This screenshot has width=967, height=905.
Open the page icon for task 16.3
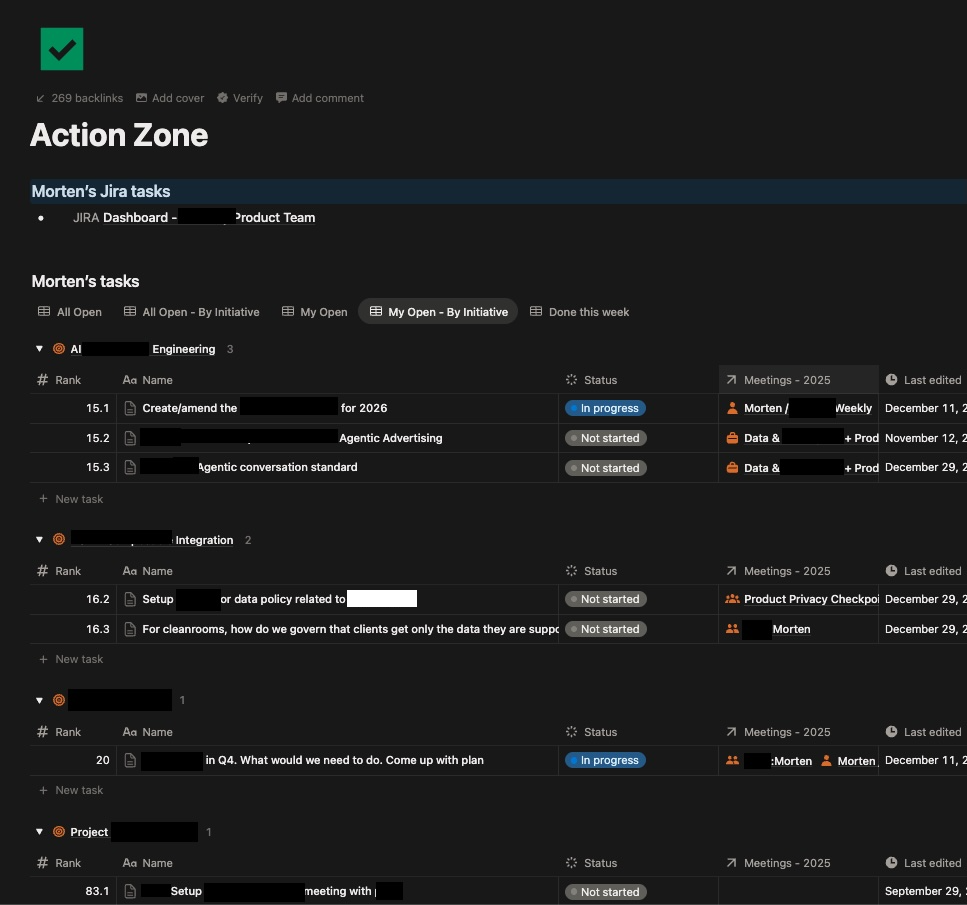[x=130, y=629]
